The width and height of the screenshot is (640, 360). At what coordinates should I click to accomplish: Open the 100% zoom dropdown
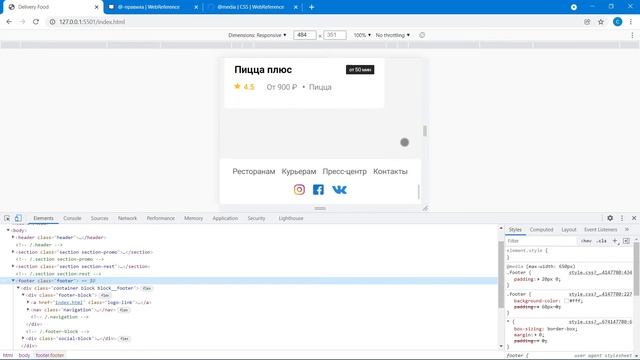coord(362,35)
